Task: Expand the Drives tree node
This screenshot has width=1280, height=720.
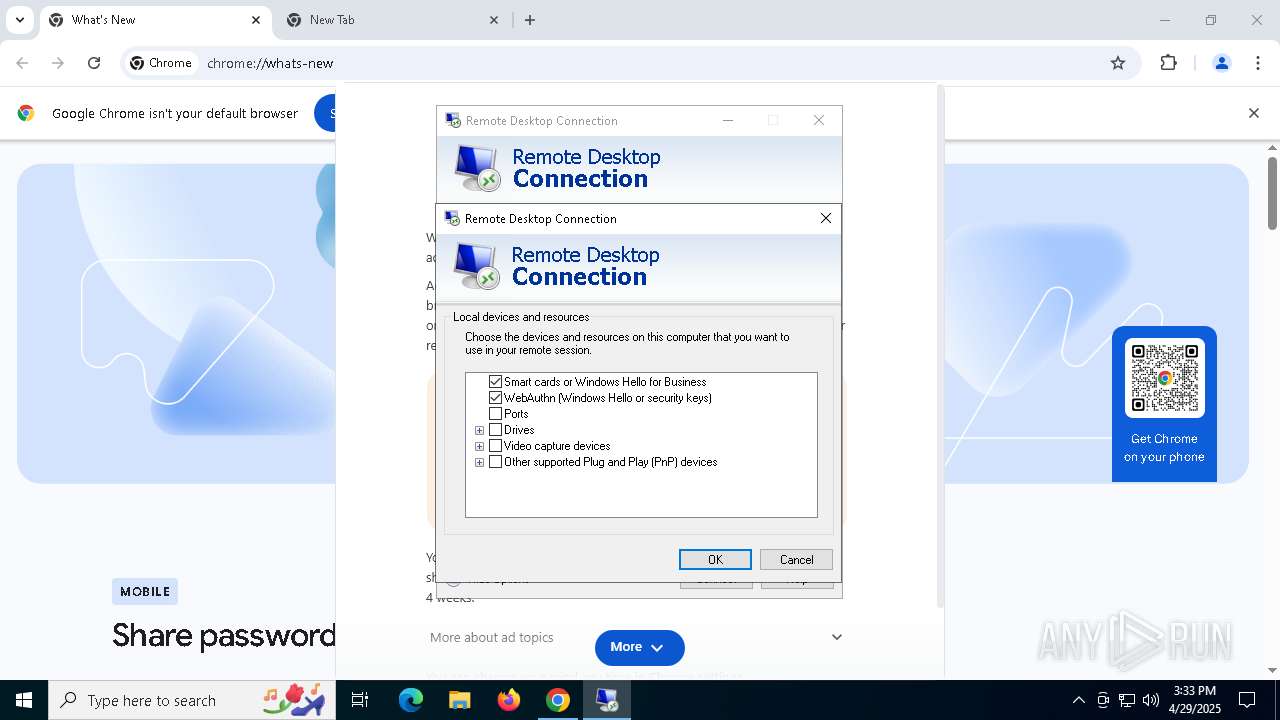Action: pos(479,430)
